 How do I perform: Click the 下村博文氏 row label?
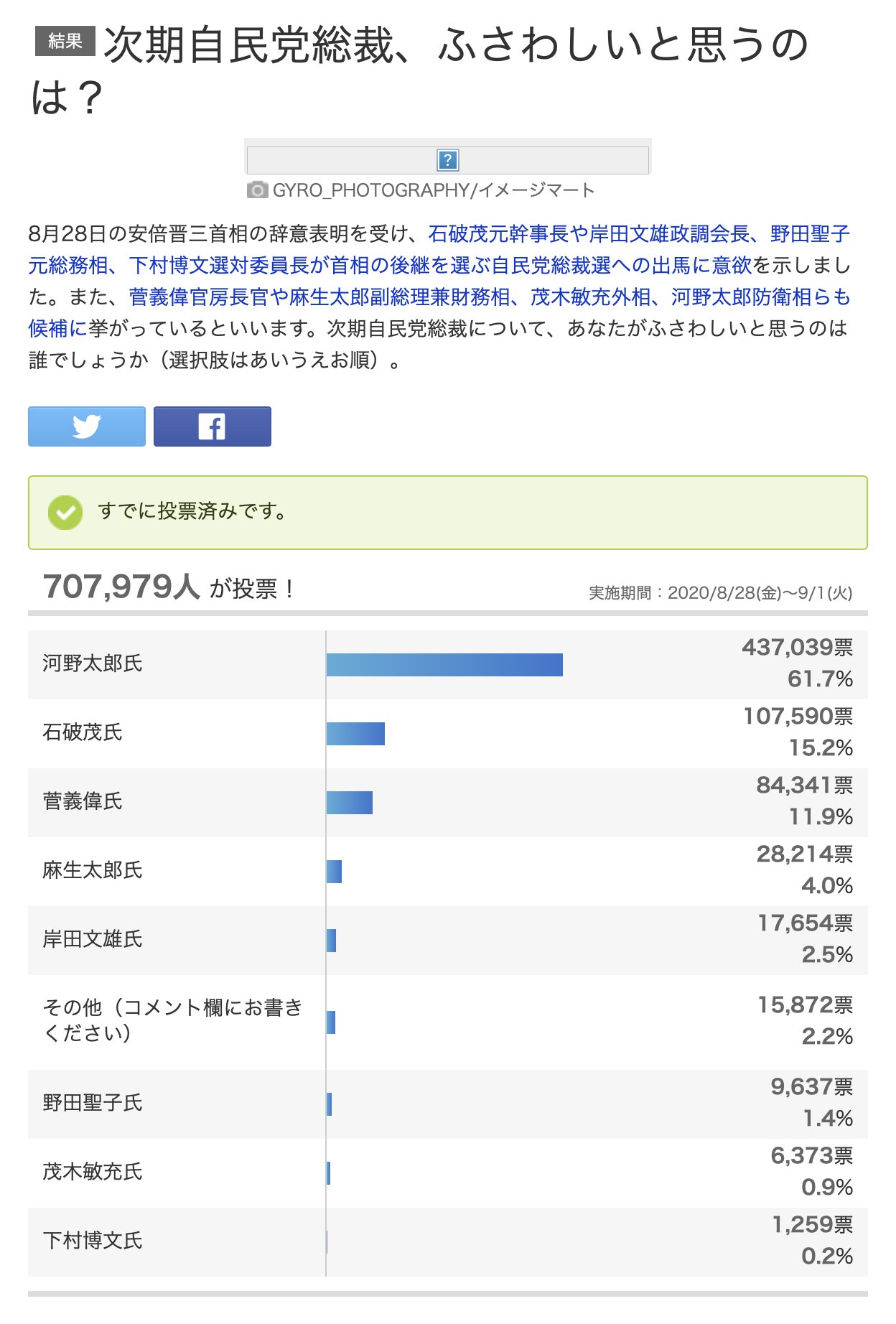[x=93, y=1241]
